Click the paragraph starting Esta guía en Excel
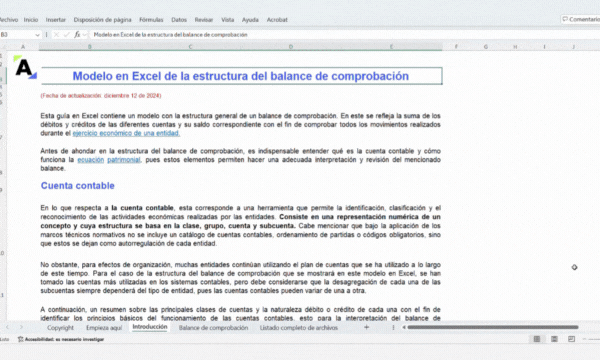This screenshot has width=600, height=360. (x=240, y=124)
